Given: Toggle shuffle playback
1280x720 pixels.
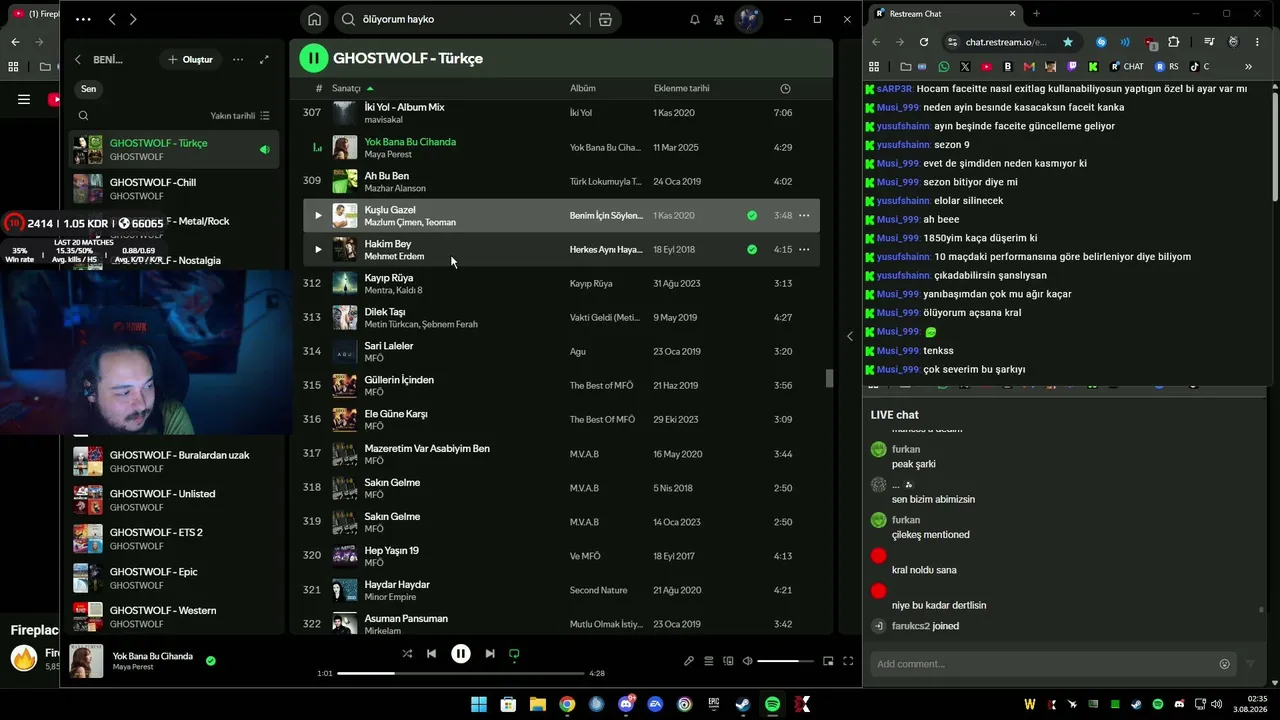Looking at the screenshot, I should point(407,654).
